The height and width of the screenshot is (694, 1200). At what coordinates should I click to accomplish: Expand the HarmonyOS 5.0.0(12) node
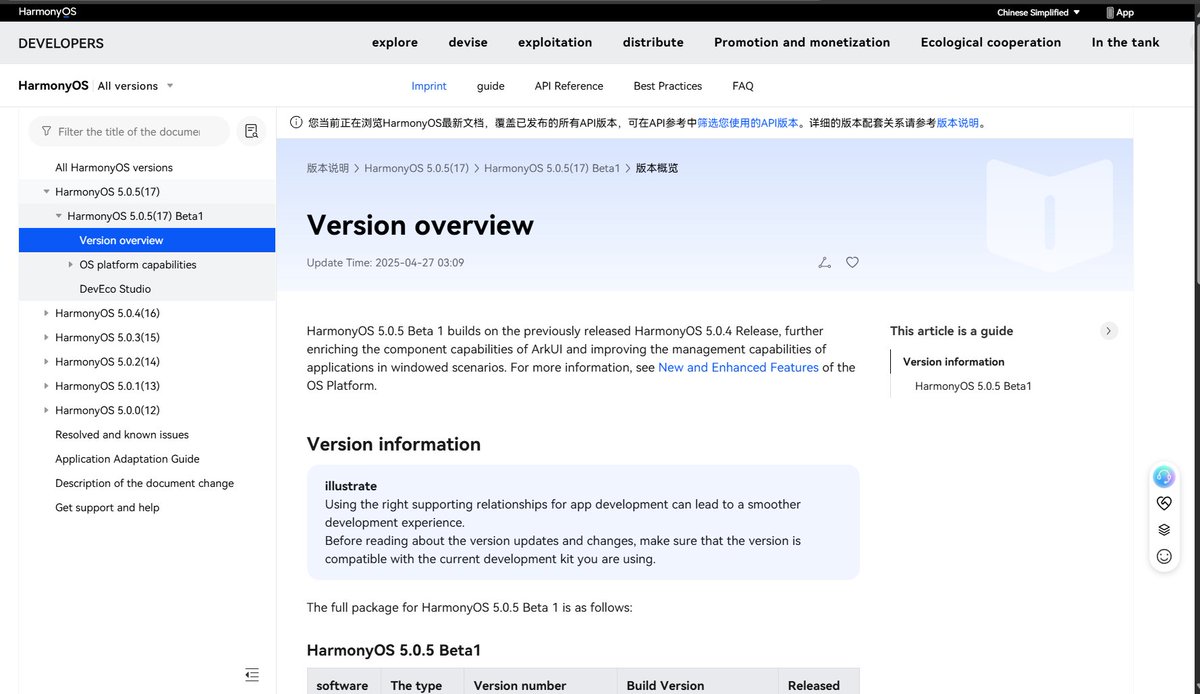(x=46, y=410)
